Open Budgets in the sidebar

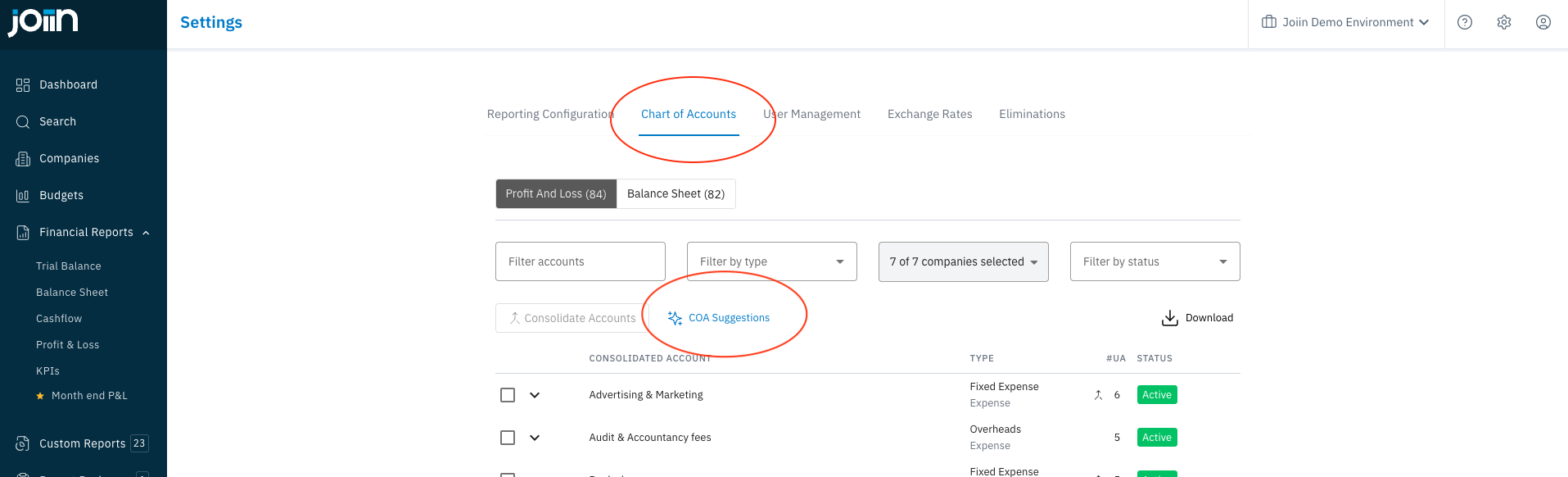coord(61,195)
